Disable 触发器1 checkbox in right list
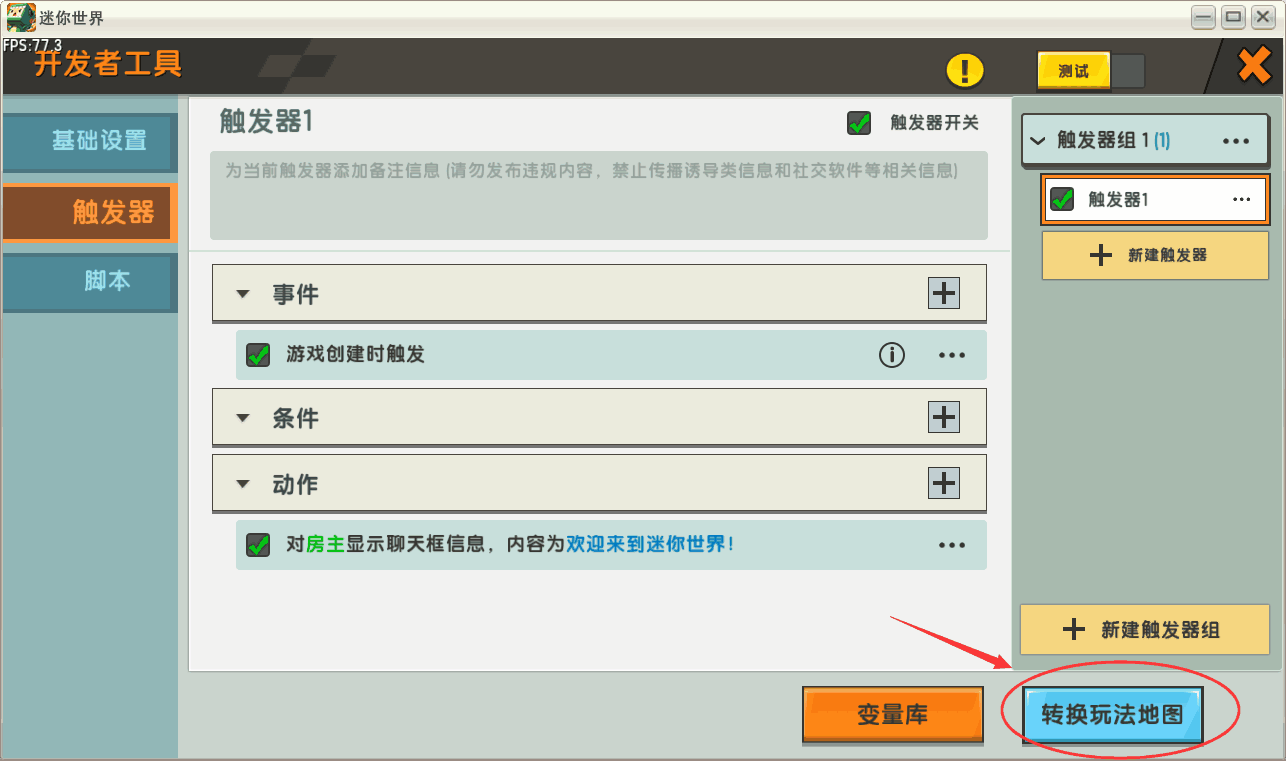The height and width of the screenshot is (761, 1286). 1062,200
